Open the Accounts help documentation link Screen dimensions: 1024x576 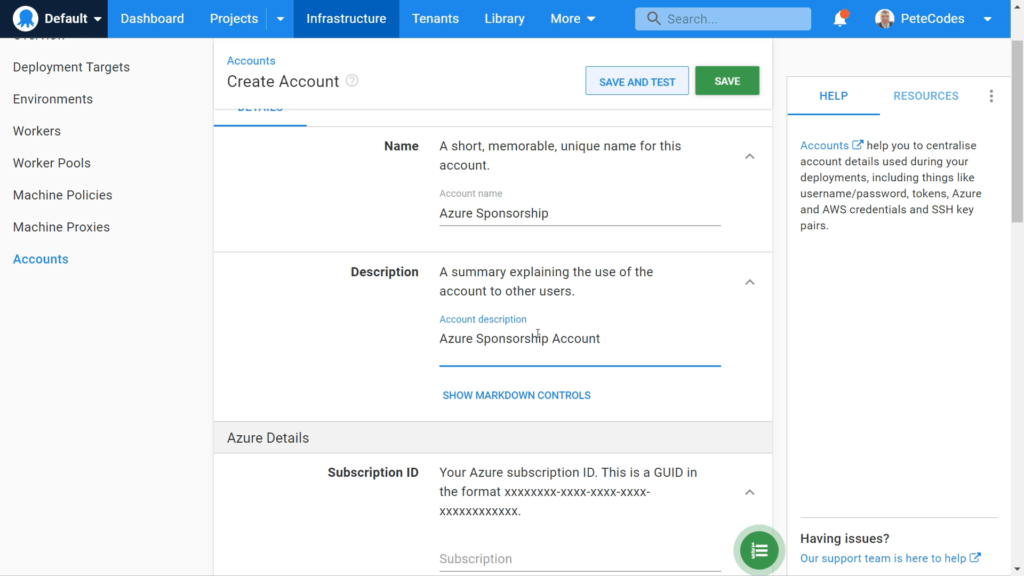point(824,146)
